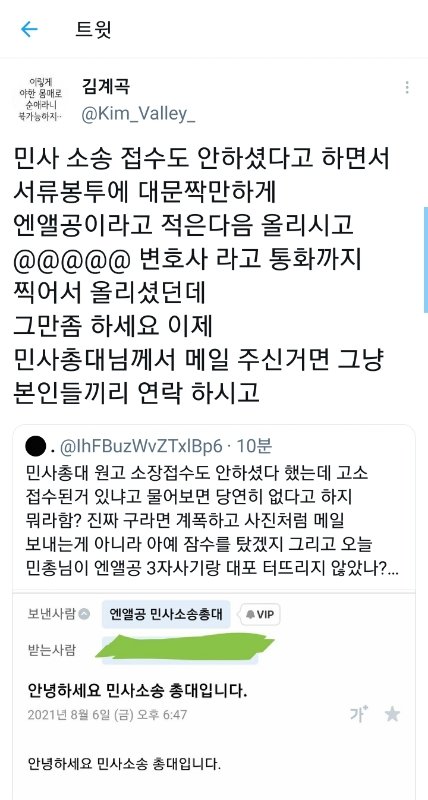This screenshot has height=800, width=428.
Task: Adjust font size with 가+ icon
Action: [359, 714]
